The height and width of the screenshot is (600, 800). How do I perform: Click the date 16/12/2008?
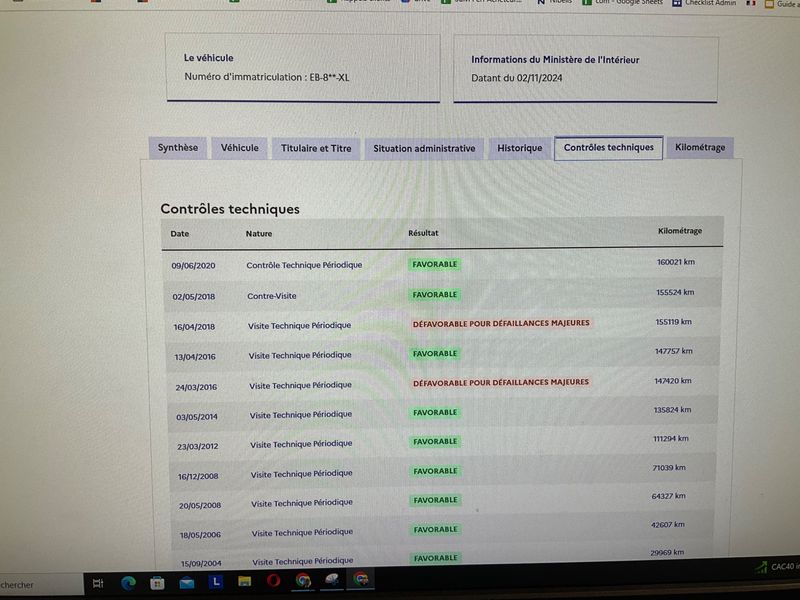click(198, 476)
